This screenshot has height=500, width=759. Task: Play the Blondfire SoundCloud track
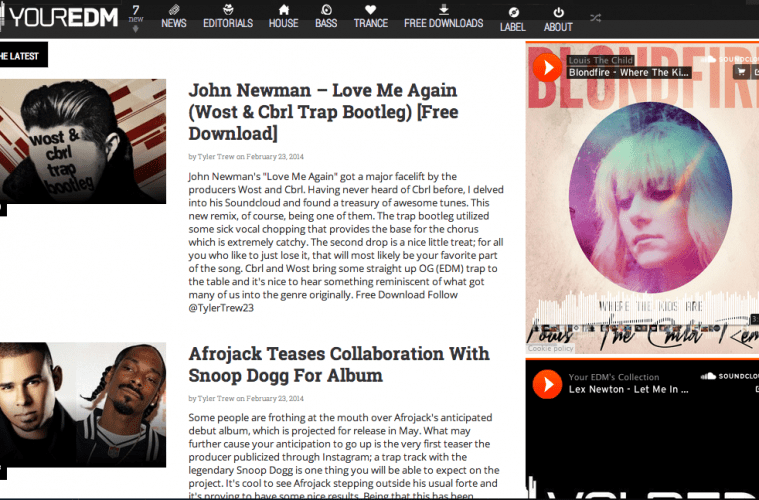click(547, 68)
